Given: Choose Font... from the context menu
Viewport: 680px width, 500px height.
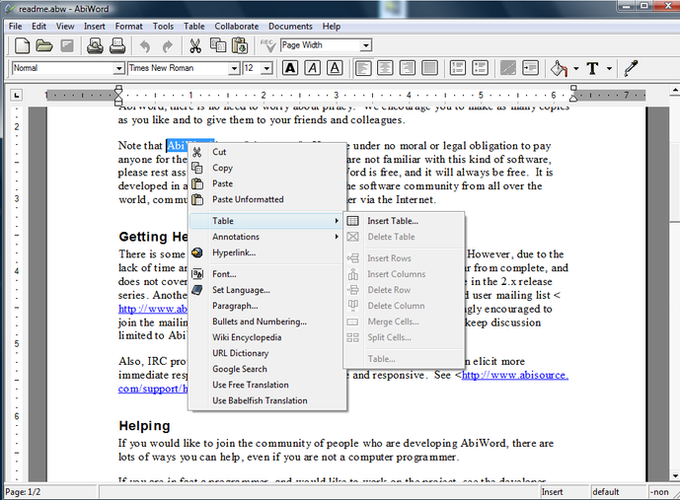Looking at the screenshot, I should coord(267,274).
